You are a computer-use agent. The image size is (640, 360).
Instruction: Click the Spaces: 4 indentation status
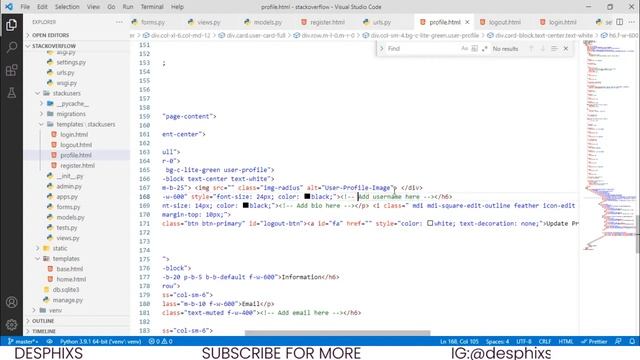point(497,341)
